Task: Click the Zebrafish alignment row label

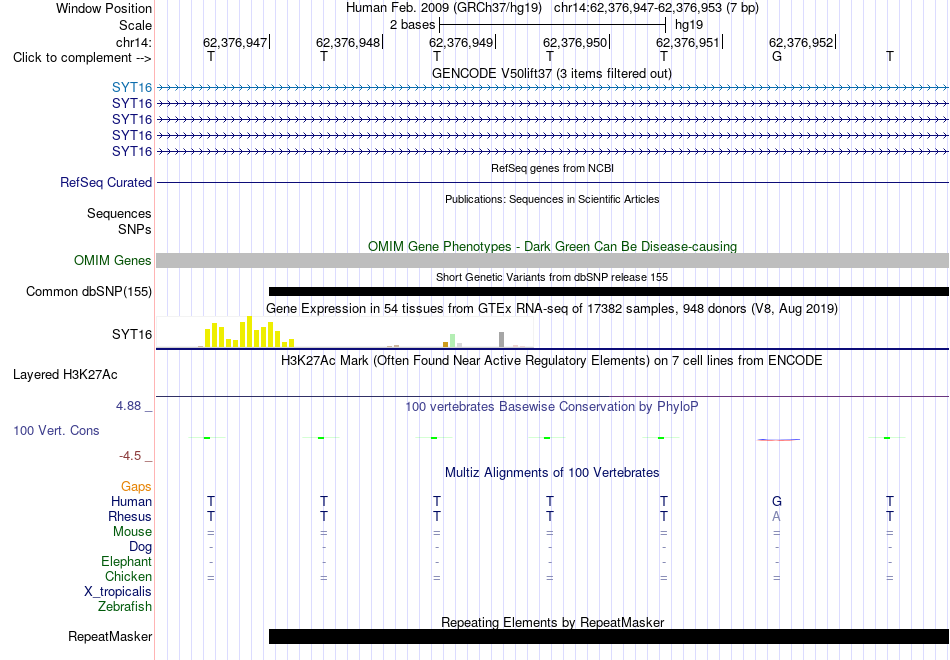Action: click(x=125, y=607)
